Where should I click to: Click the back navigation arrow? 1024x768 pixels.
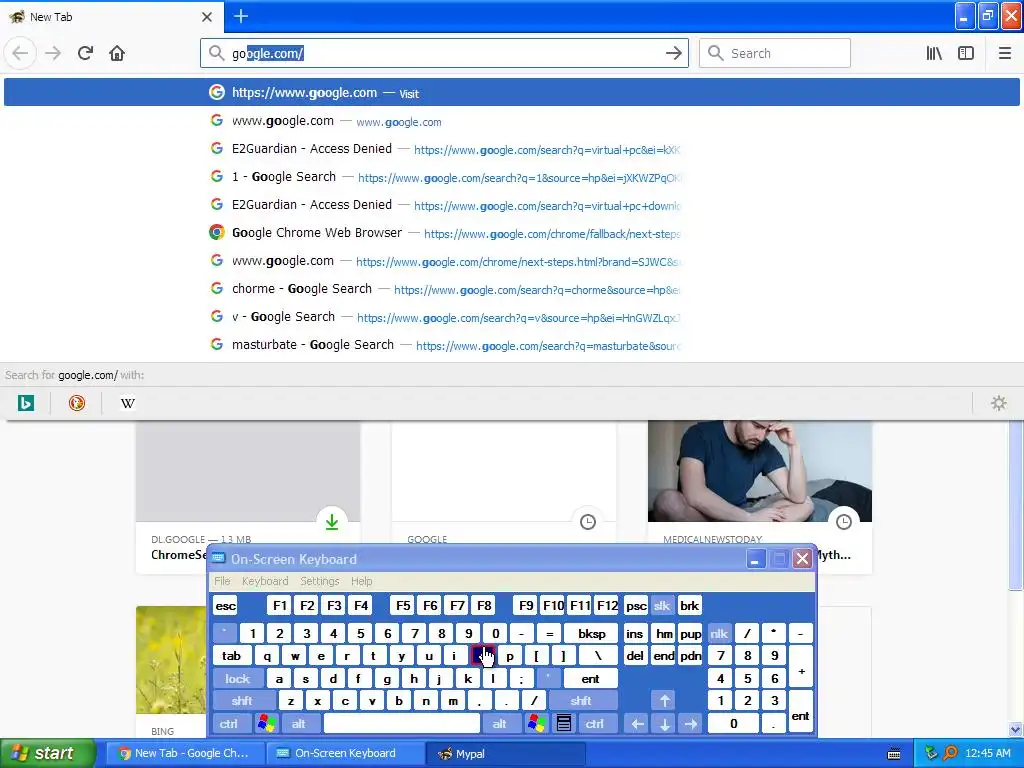point(20,53)
